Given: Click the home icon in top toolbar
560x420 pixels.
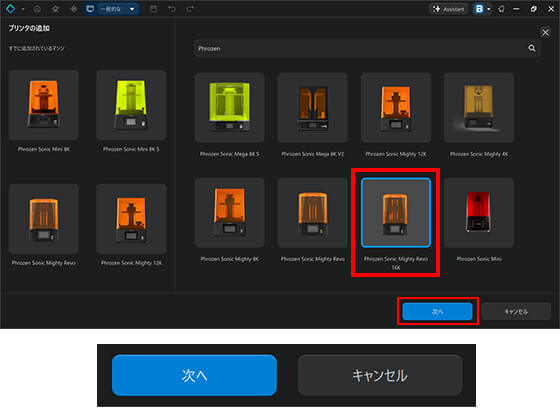Looking at the screenshot, I should tap(37, 9).
